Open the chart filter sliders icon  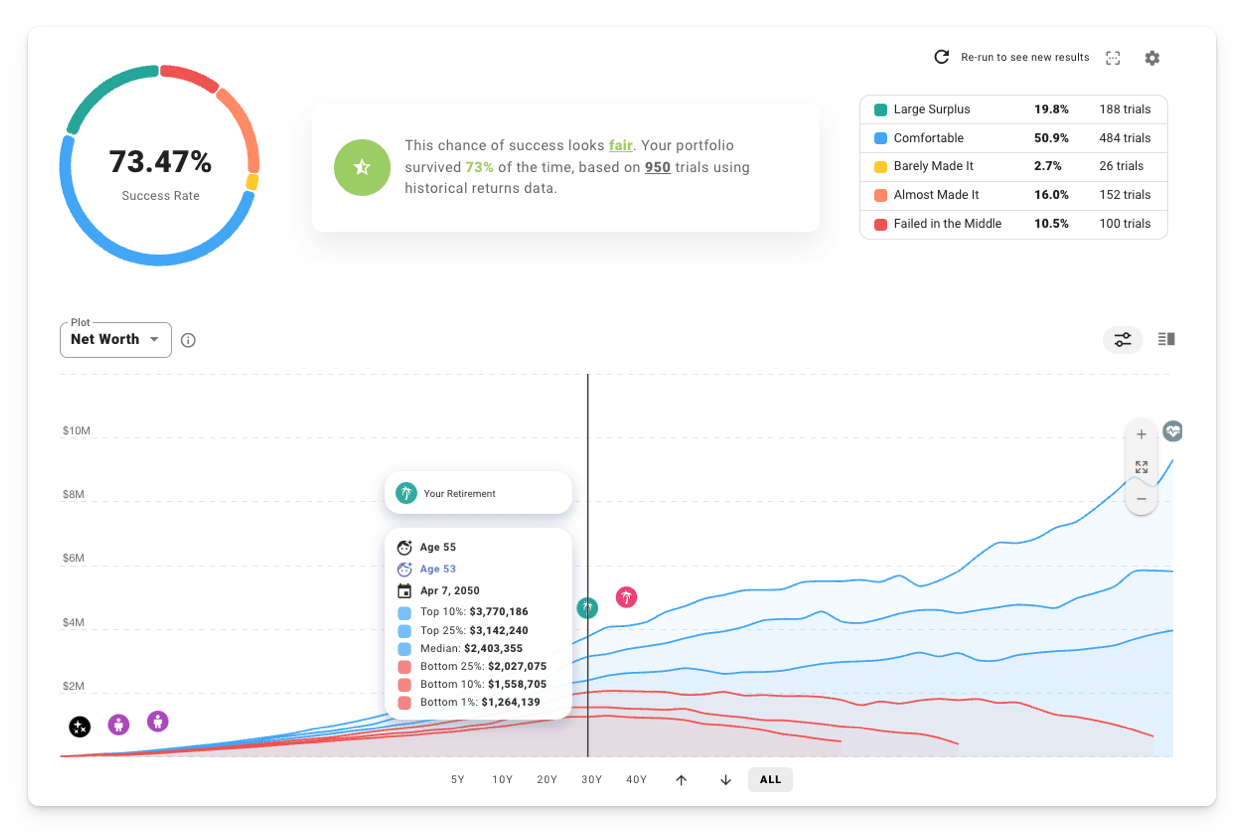click(1122, 340)
